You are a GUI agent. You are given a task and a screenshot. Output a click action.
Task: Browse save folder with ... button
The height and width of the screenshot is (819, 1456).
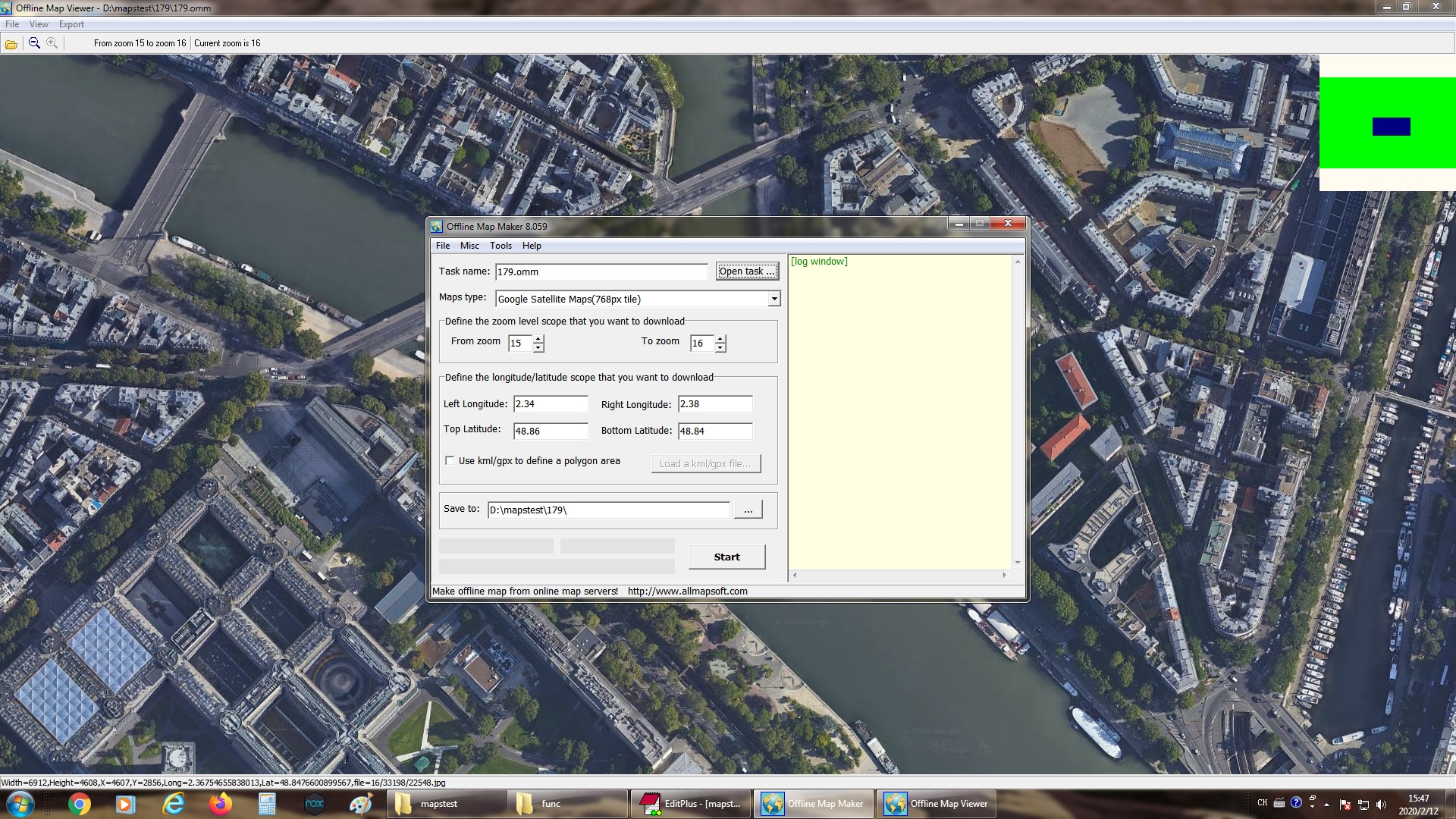[x=748, y=510]
